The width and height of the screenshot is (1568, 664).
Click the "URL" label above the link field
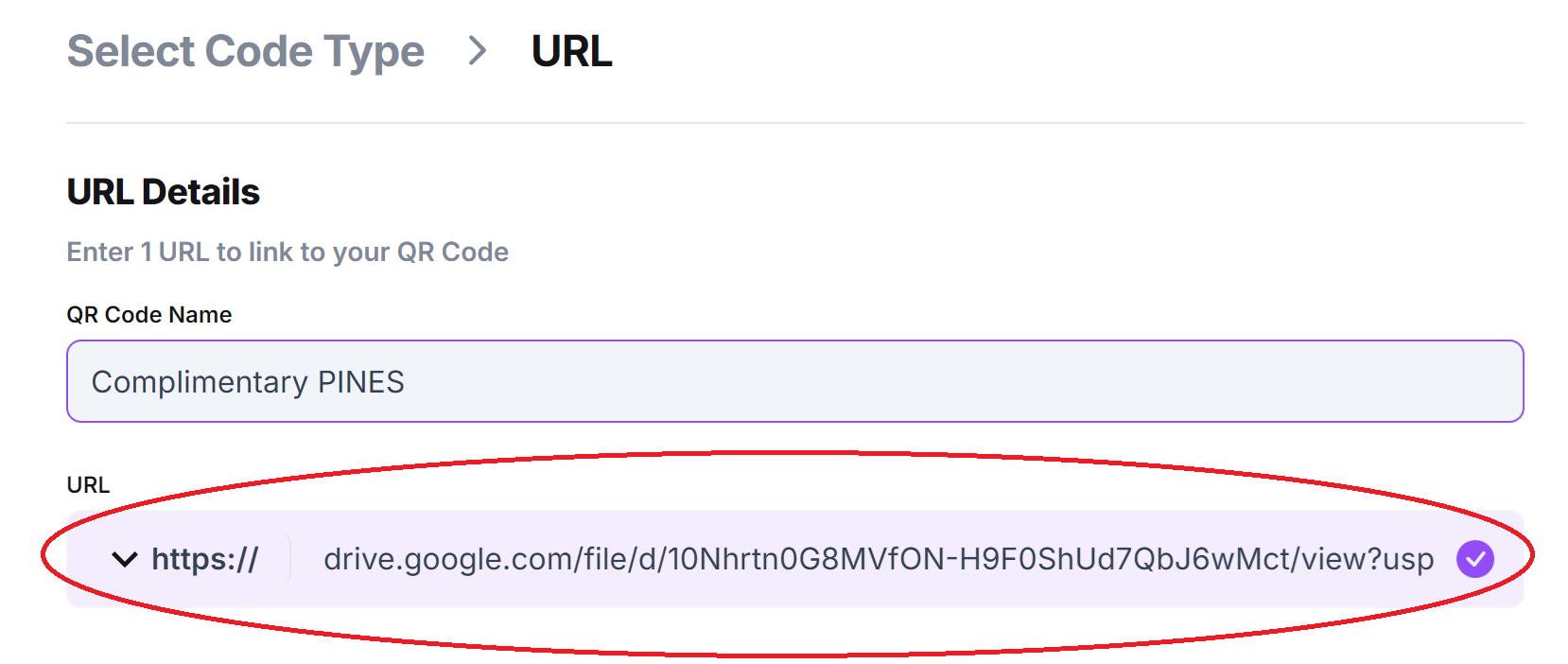click(88, 485)
